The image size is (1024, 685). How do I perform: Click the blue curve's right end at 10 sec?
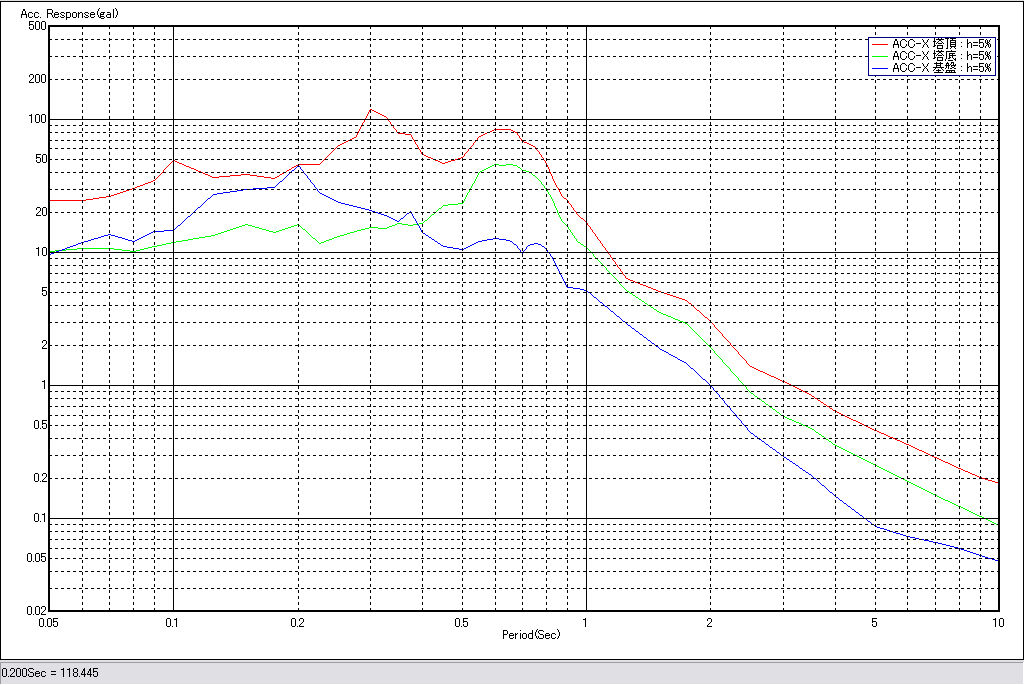998,560
